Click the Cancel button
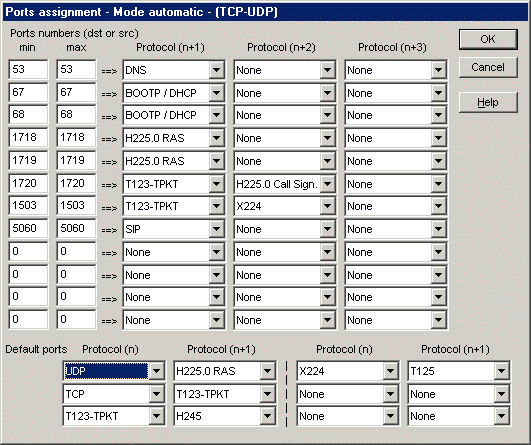 click(x=488, y=67)
